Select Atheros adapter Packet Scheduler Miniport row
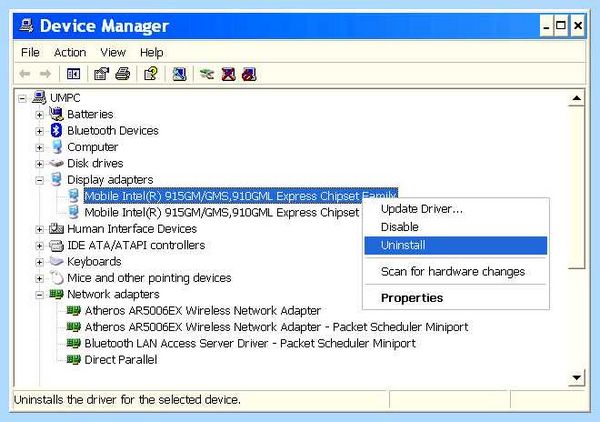 [276, 327]
